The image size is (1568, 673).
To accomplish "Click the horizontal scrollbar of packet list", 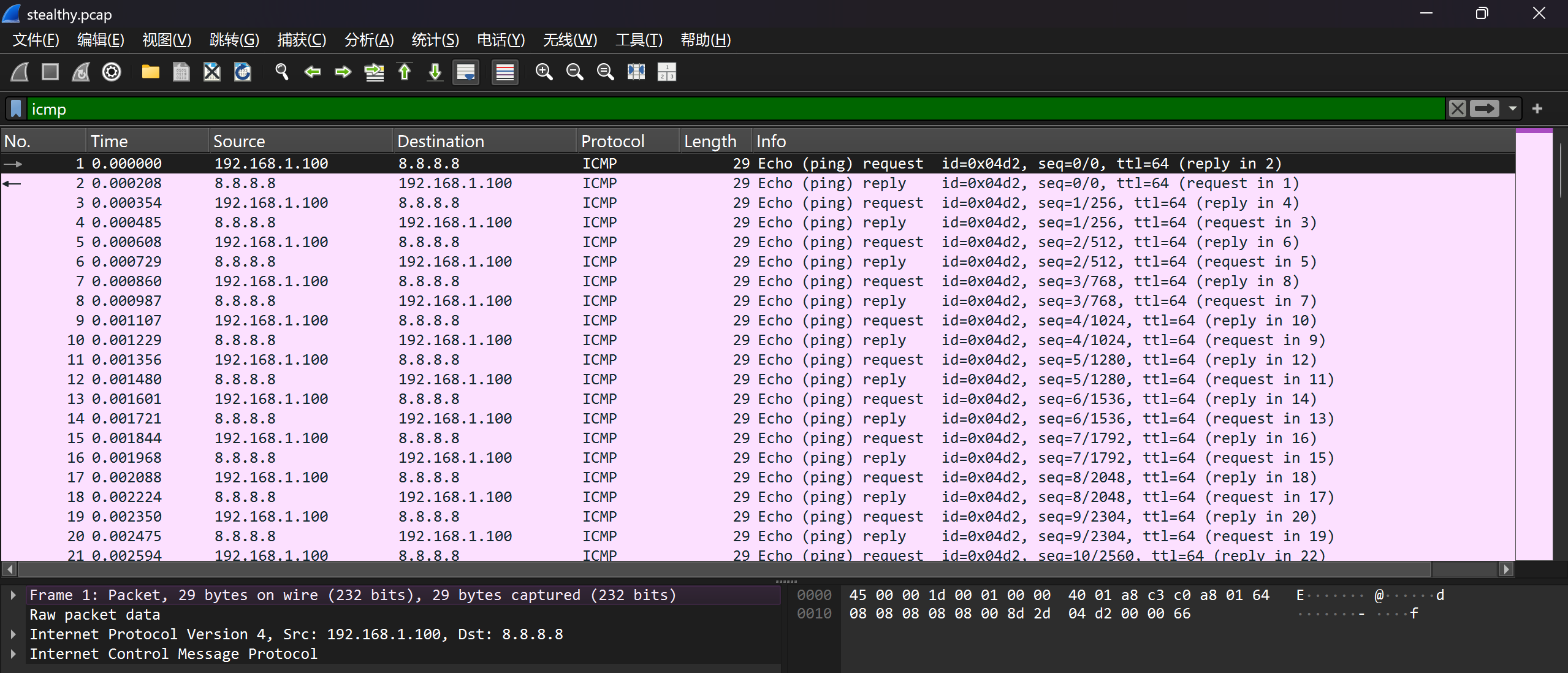I will [723, 569].
